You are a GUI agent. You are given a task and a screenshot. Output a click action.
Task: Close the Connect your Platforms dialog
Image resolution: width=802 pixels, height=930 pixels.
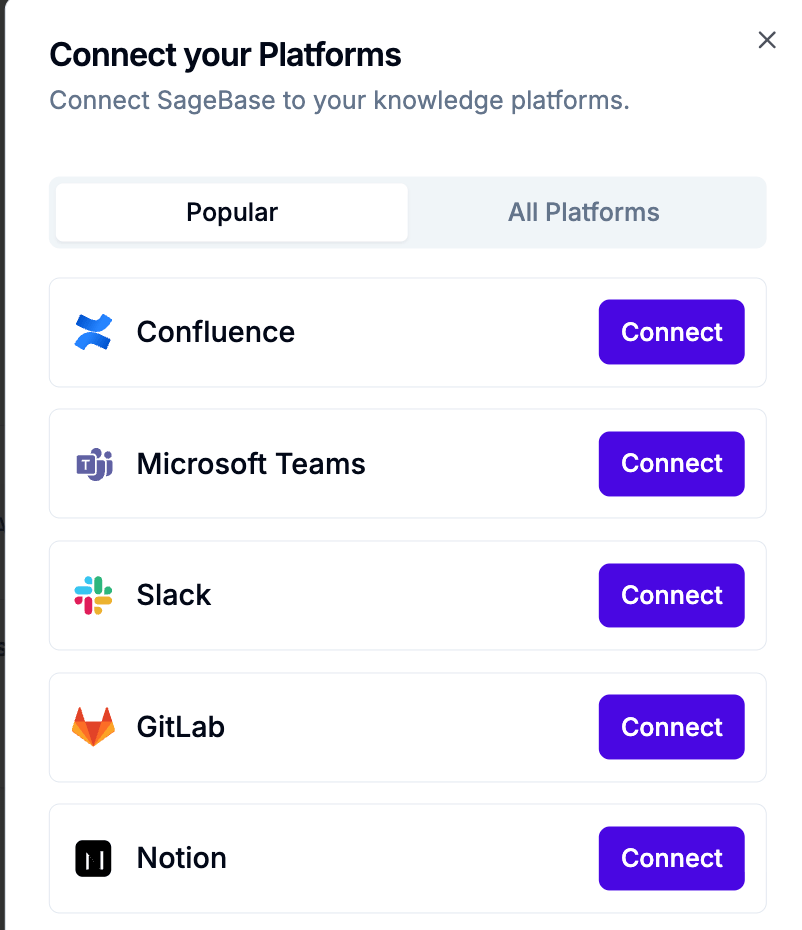(x=767, y=40)
